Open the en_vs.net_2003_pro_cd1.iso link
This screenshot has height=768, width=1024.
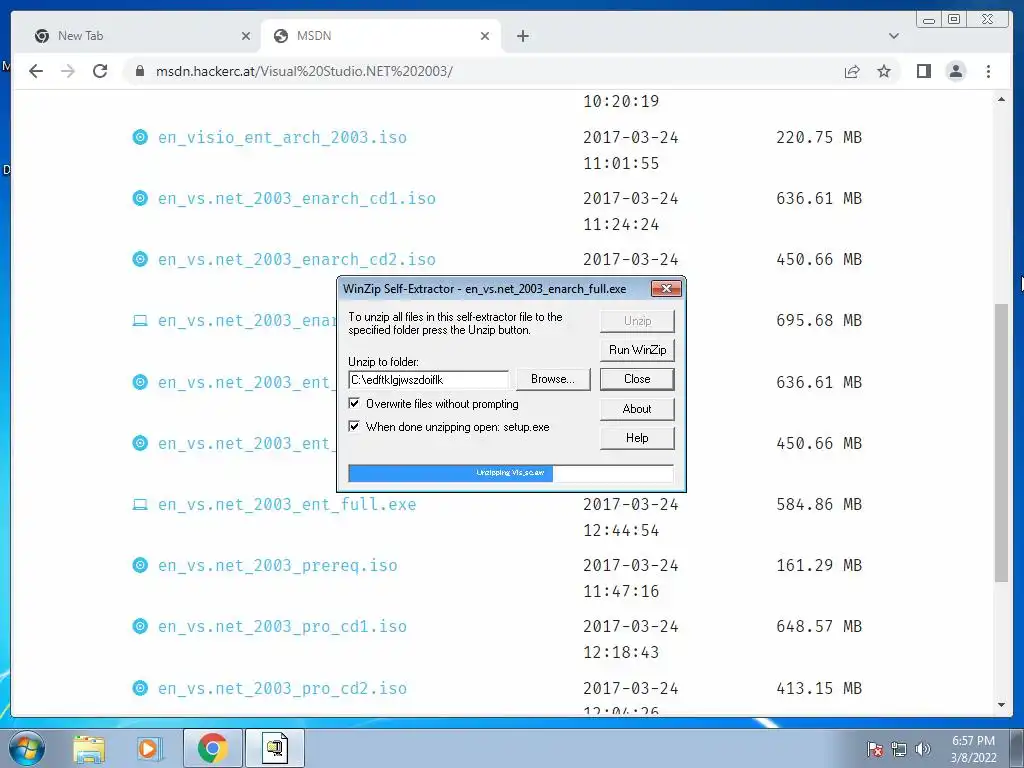click(x=282, y=627)
